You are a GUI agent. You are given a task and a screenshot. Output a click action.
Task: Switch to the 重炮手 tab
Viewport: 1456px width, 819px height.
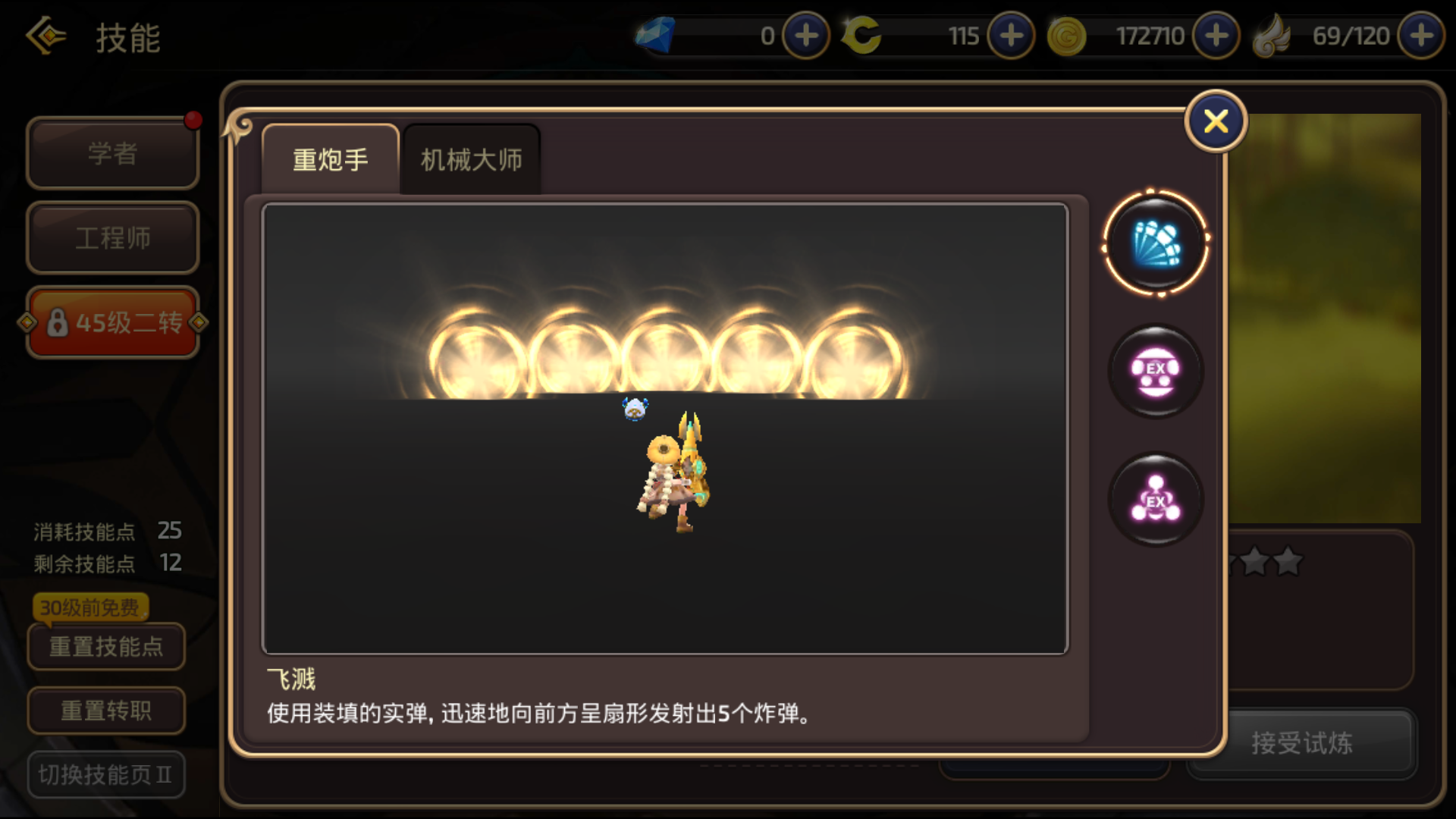331,159
